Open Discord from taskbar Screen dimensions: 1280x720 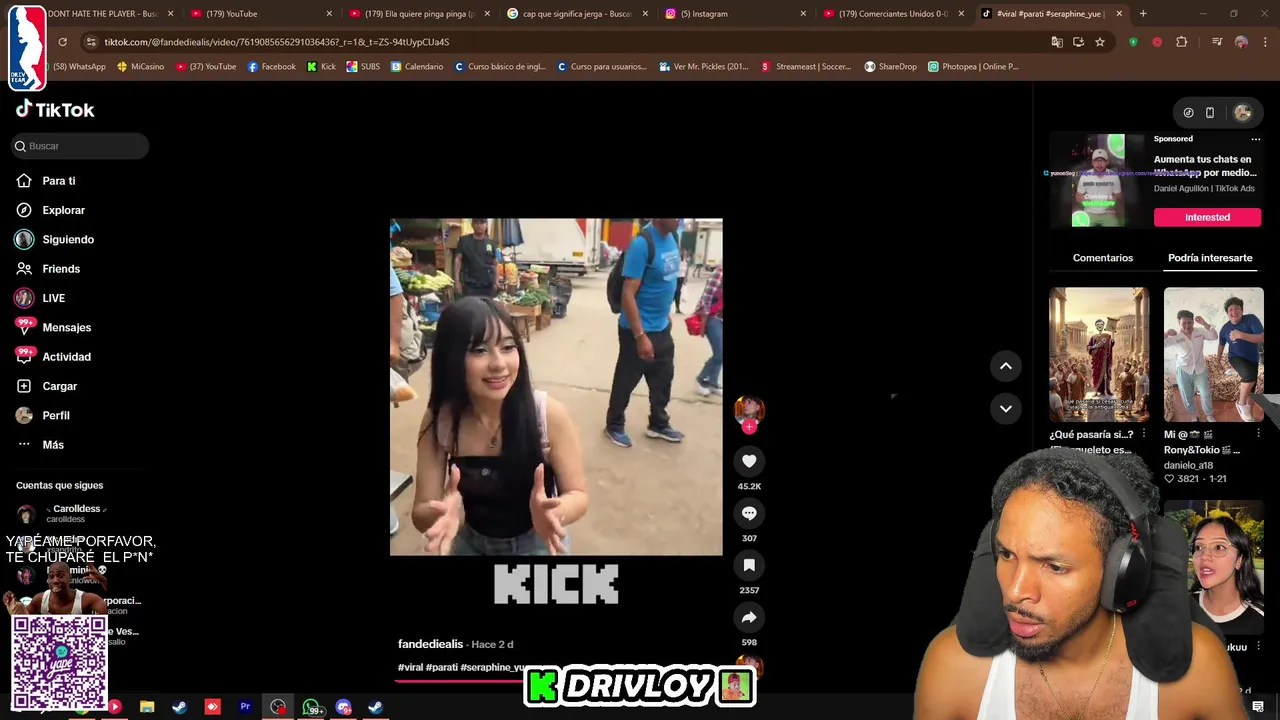[x=344, y=707]
